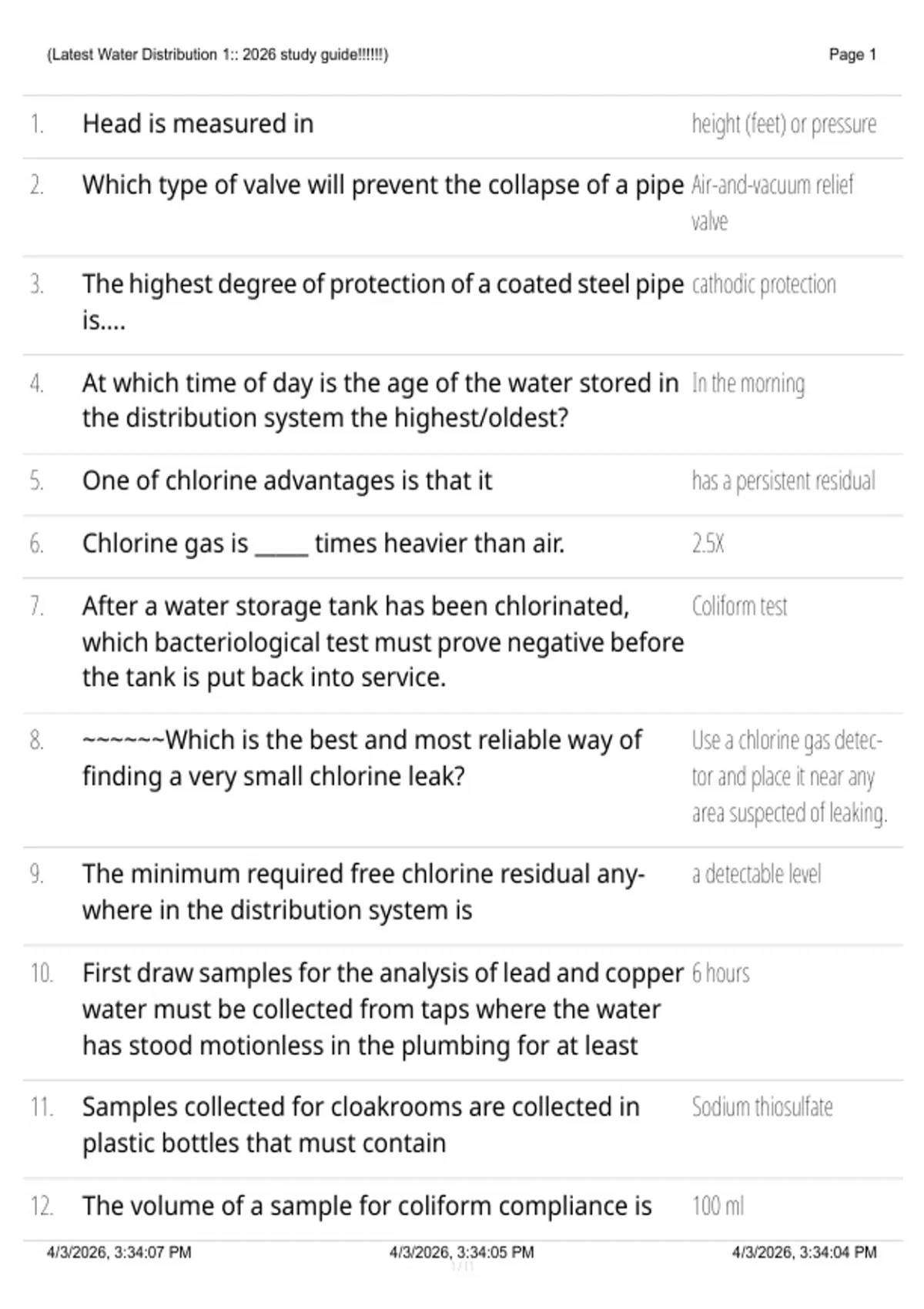Click the question about small chlorine leak
Image resolution: width=924 pixels, height=1309 pixels.
363,758
